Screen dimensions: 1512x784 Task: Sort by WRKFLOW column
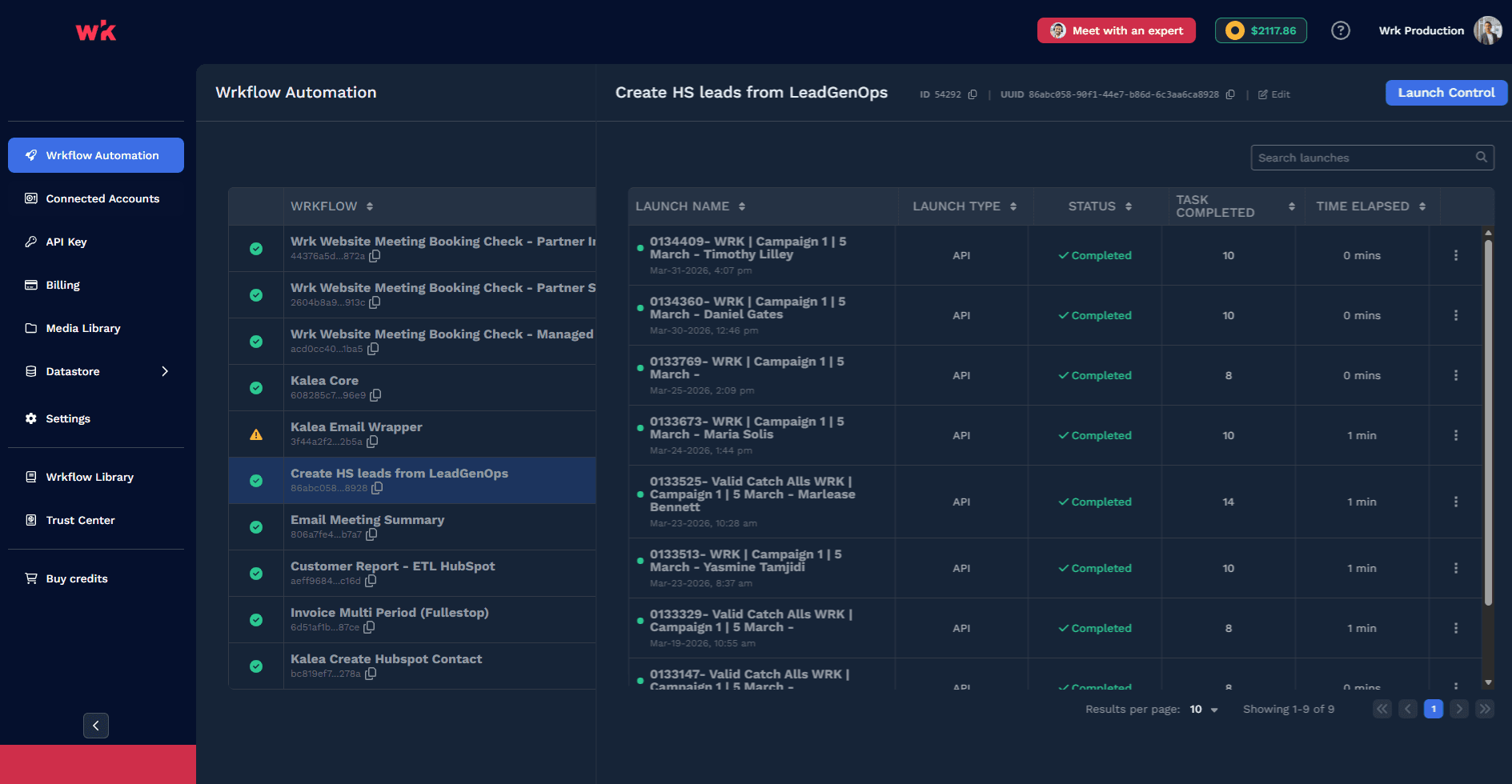pyautogui.click(x=370, y=206)
